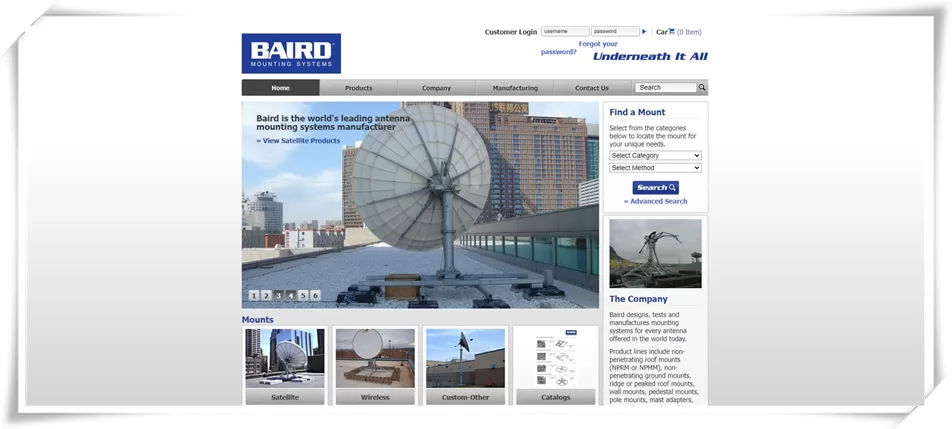
Task: Open the Company menu
Action: pyautogui.click(x=436, y=88)
